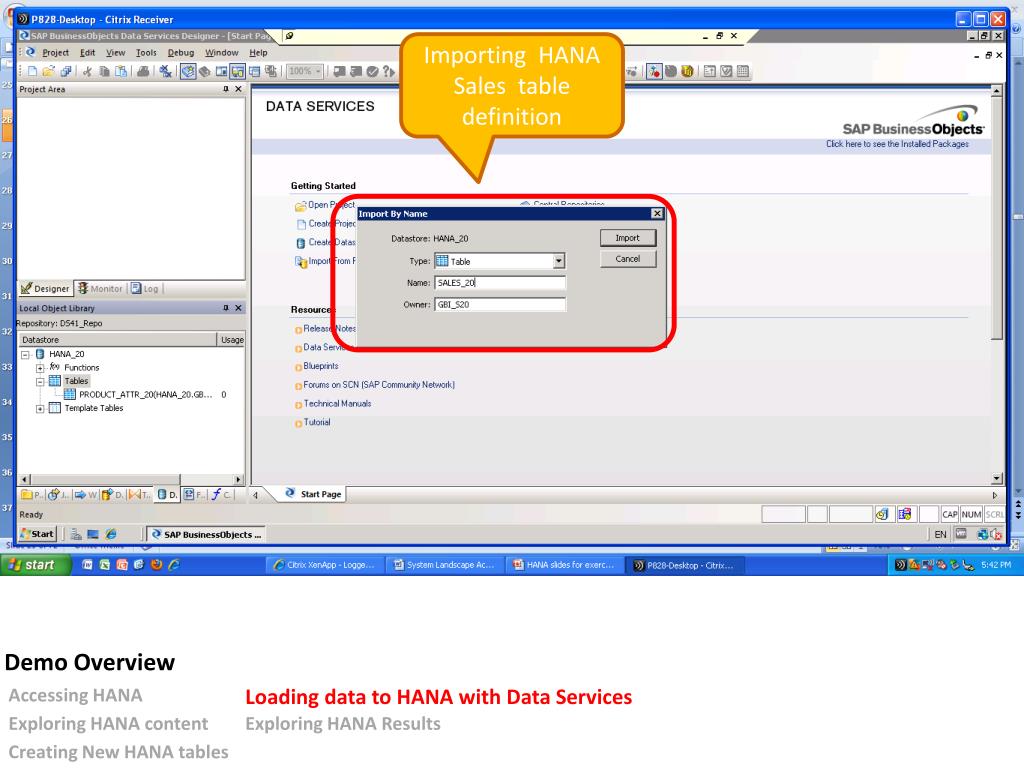Click the Save All toolbar icon
This screenshot has height=768, width=1024.
point(66,71)
